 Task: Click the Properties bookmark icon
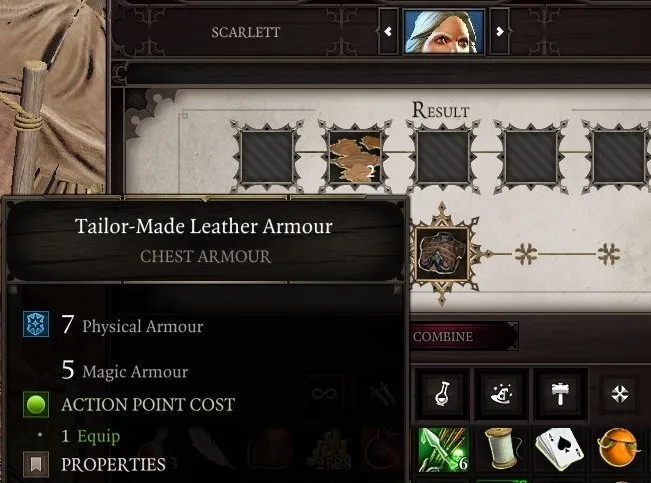pyautogui.click(x=36, y=464)
